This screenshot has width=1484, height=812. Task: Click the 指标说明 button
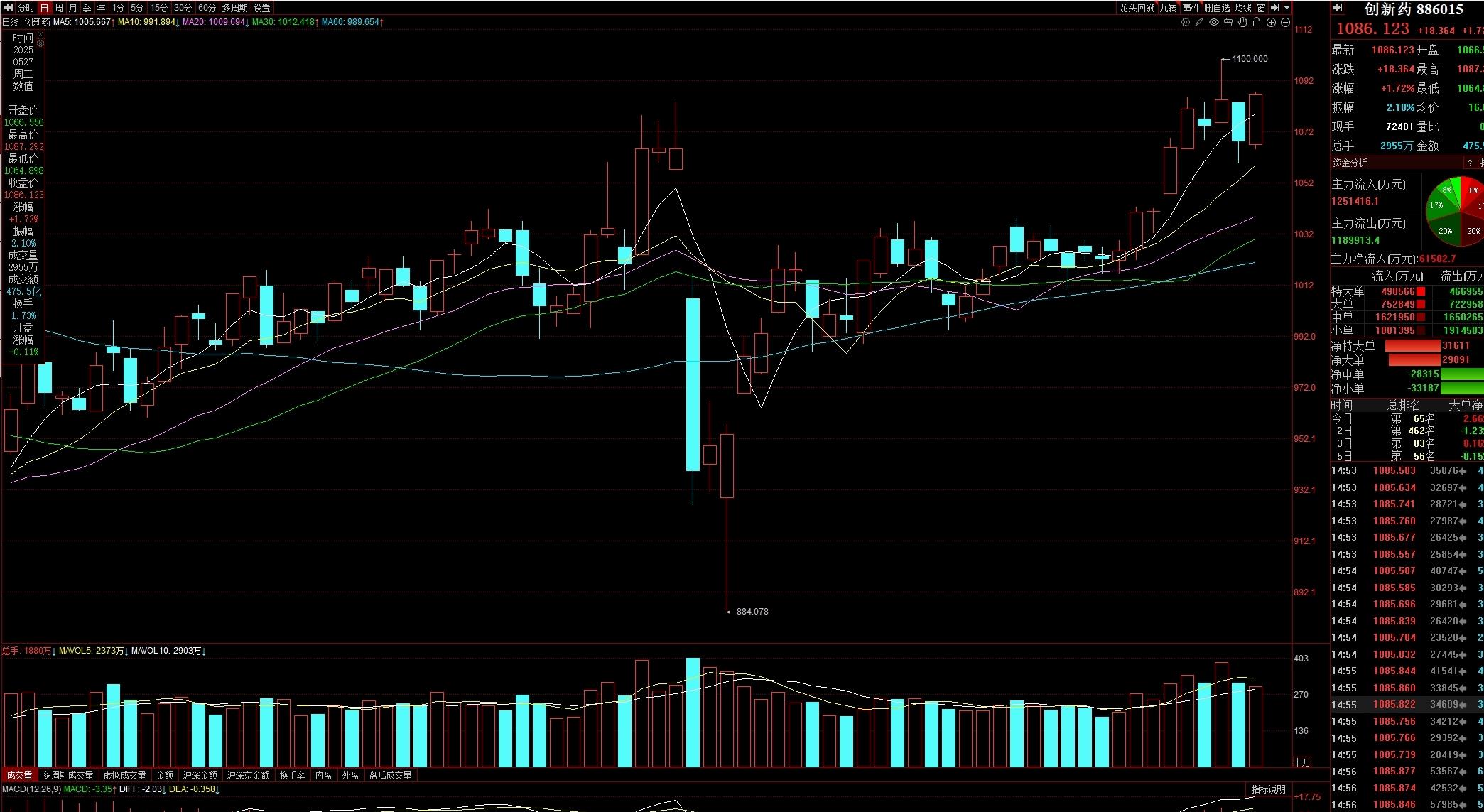(1268, 789)
